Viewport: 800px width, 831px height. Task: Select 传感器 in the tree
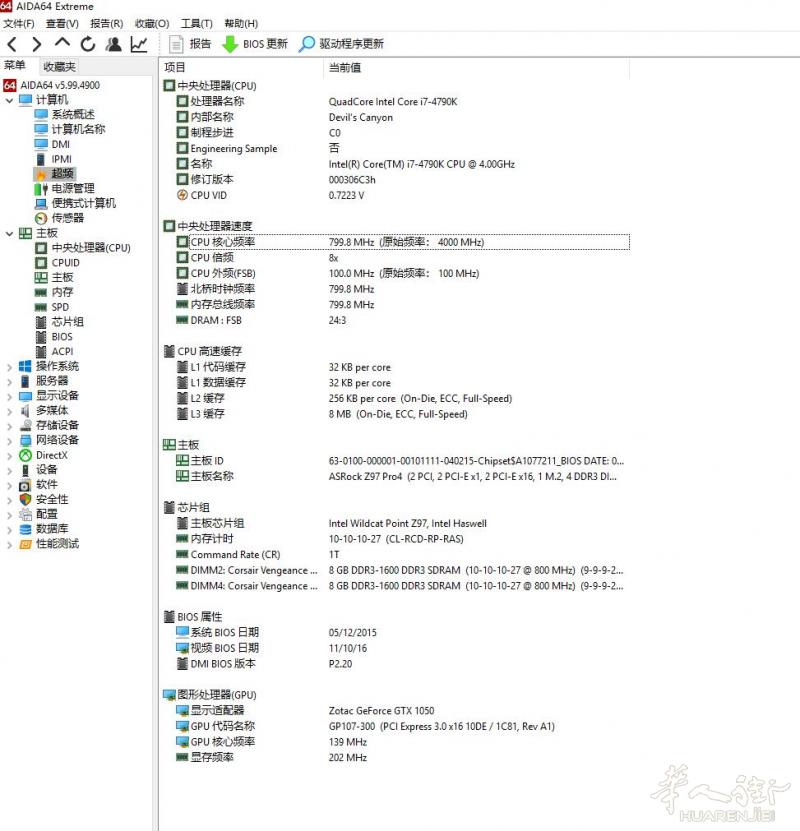point(59,218)
